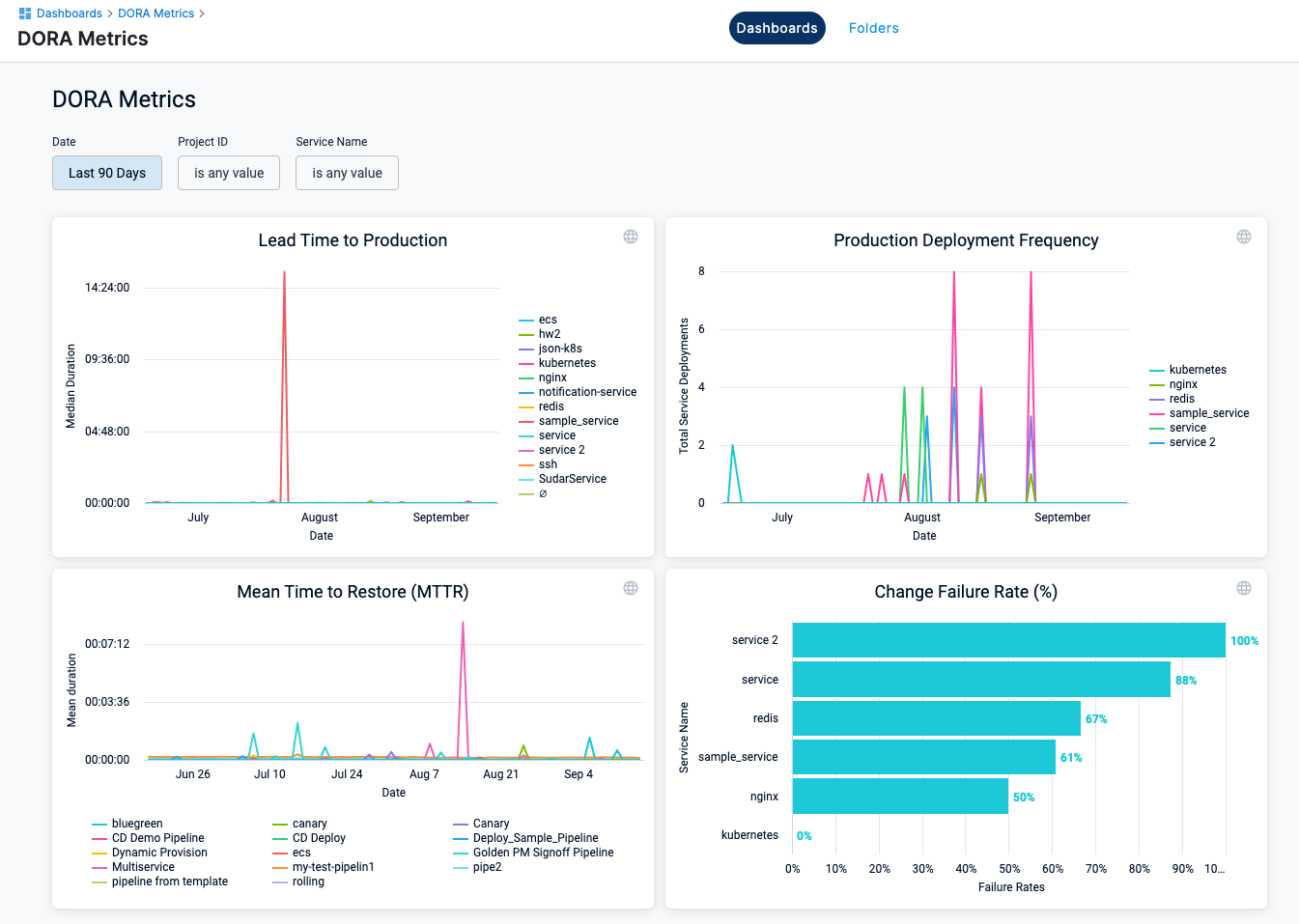Screen dimensions: 1299x924
Task: Select the Dashboards tab
Action: tap(777, 28)
